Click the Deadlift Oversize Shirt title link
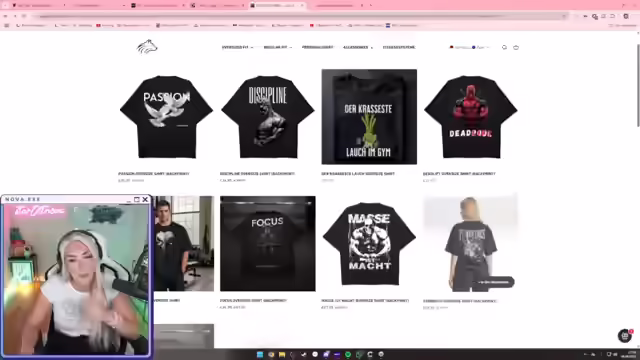Viewport: 640px width, 360px height. [459, 173]
